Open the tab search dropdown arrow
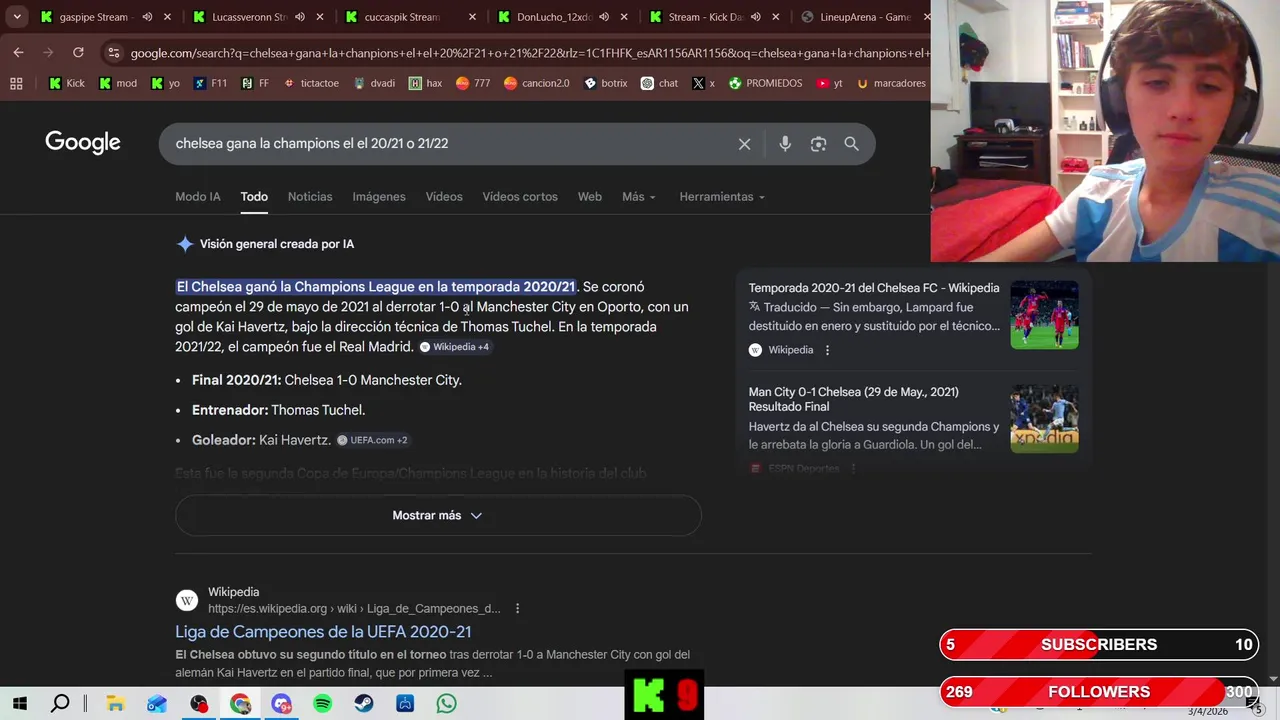 (17, 17)
